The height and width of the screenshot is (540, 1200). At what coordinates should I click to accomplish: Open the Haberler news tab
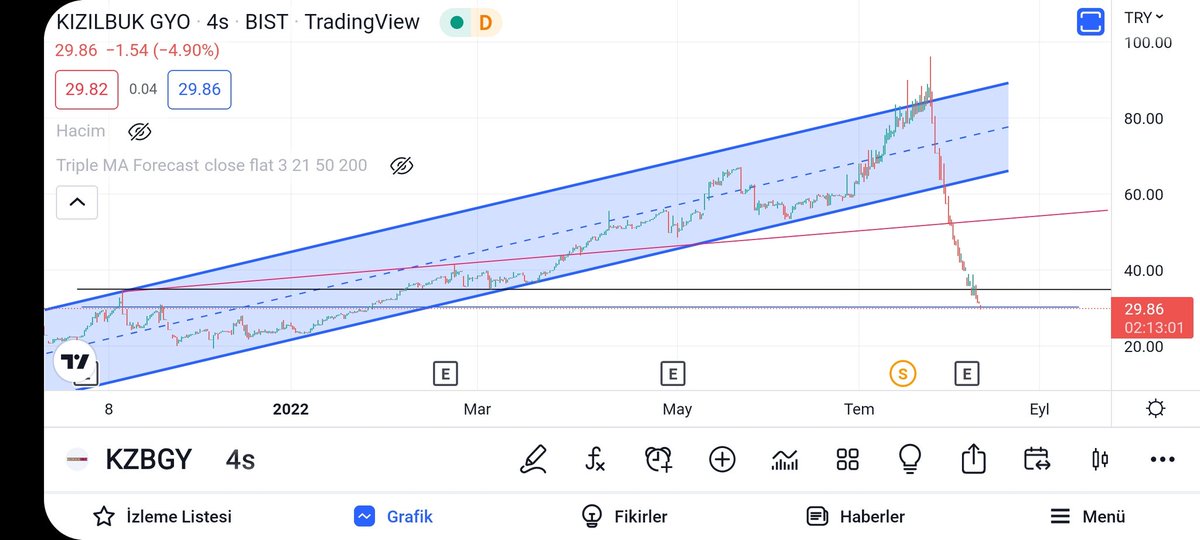pos(856,516)
